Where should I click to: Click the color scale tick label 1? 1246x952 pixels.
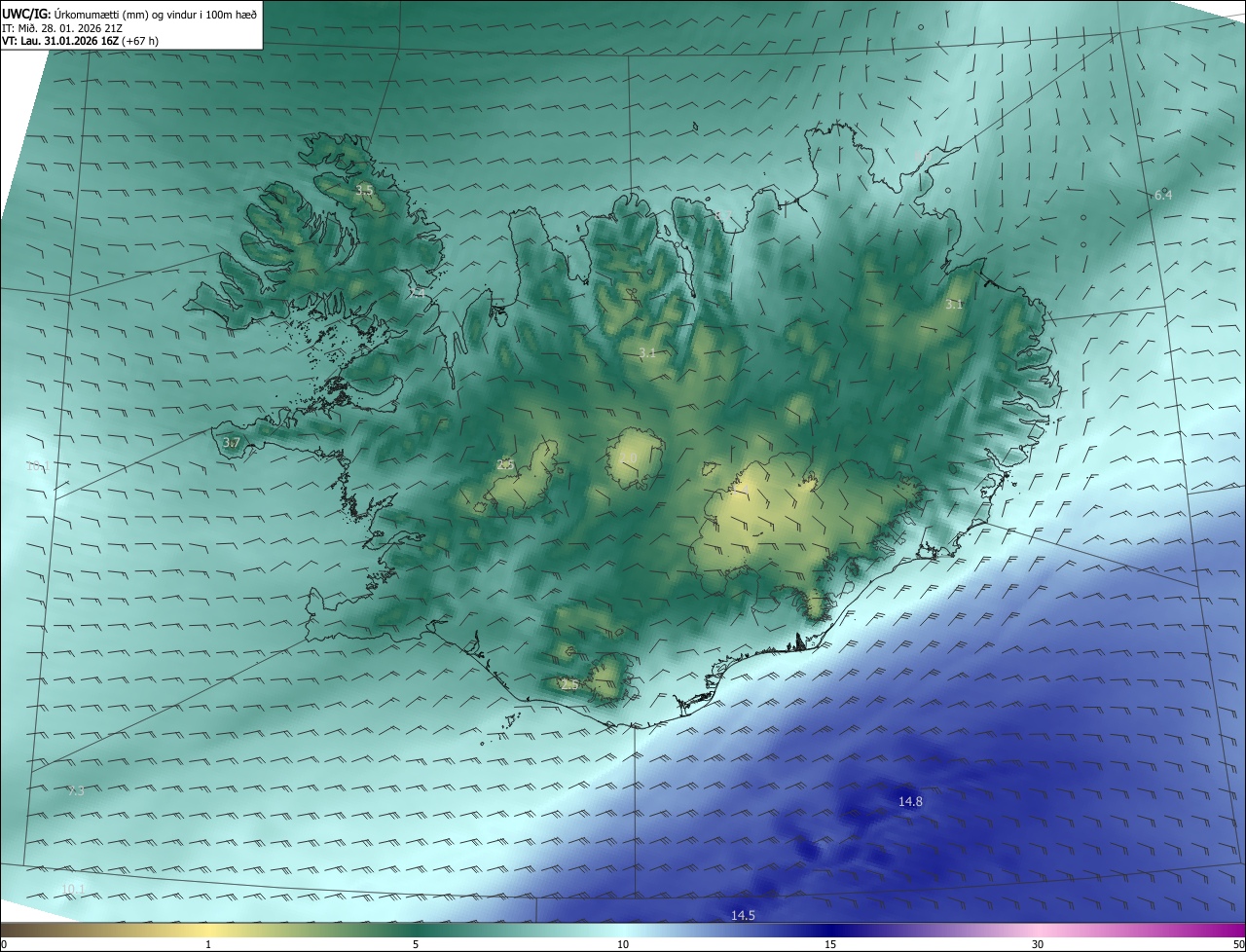(208, 944)
